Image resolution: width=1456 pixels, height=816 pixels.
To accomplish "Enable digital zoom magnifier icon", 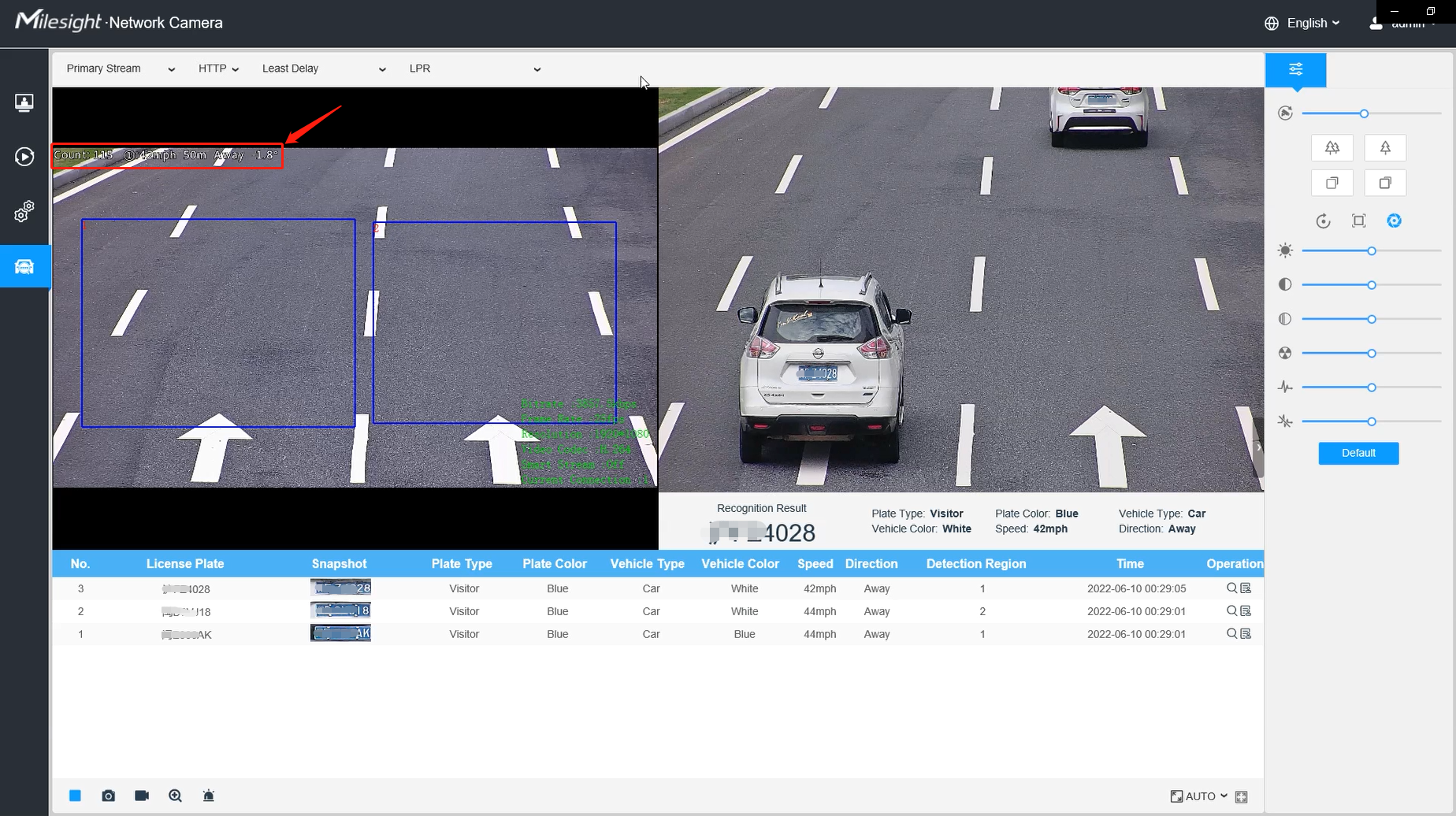I will pos(175,796).
